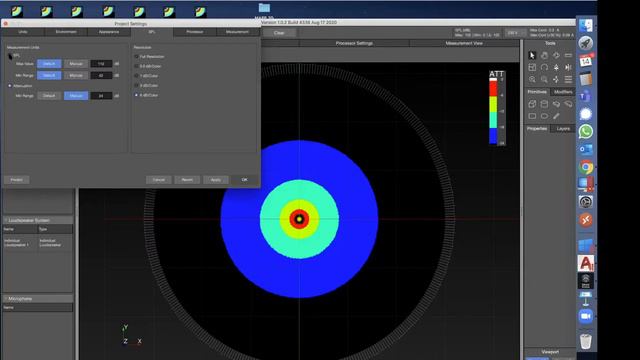Collapse the Loudspeaker System section
Image resolution: width=640 pixels, height=360 pixels.
pyautogui.click(x=6, y=220)
